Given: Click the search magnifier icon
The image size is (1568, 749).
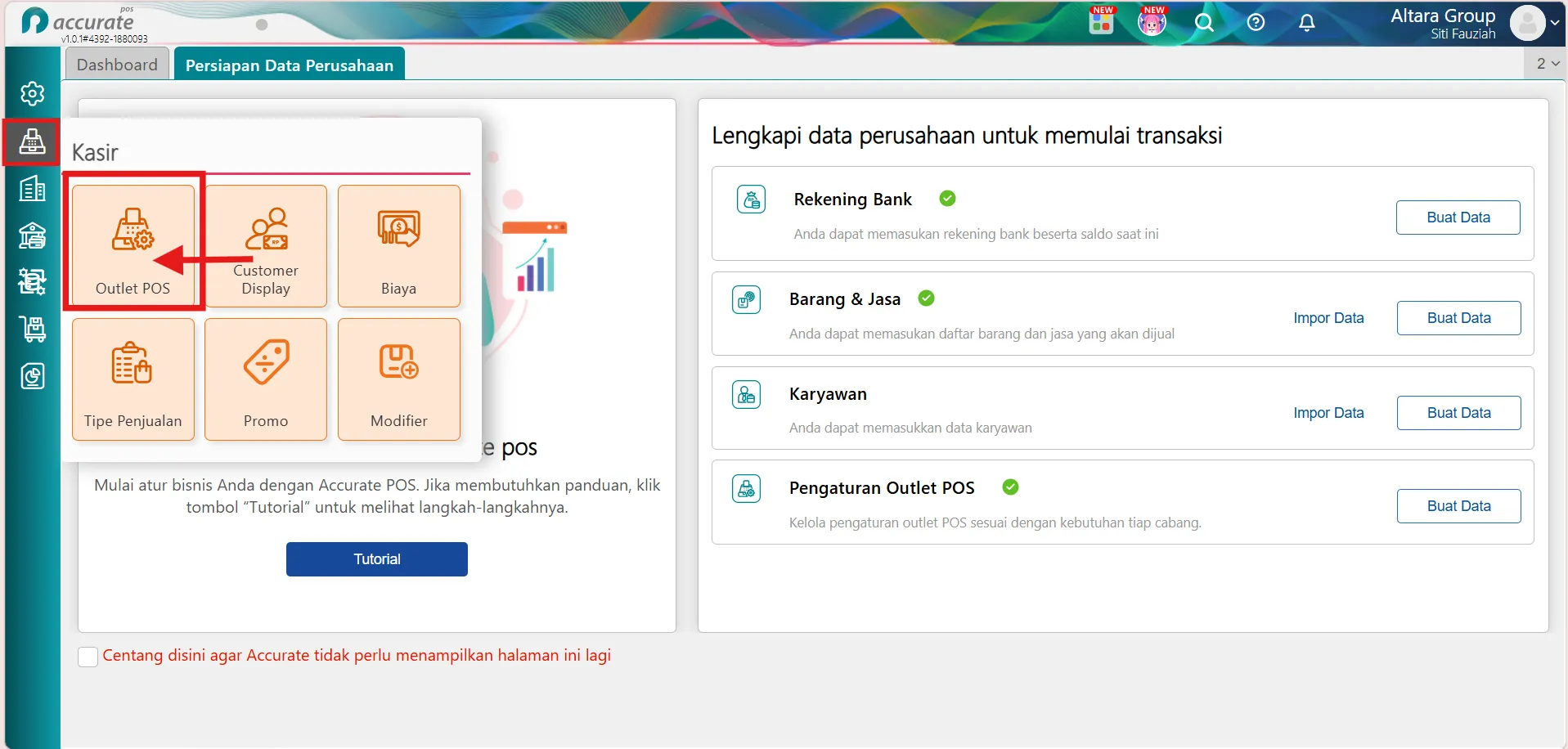Looking at the screenshot, I should click(1204, 23).
